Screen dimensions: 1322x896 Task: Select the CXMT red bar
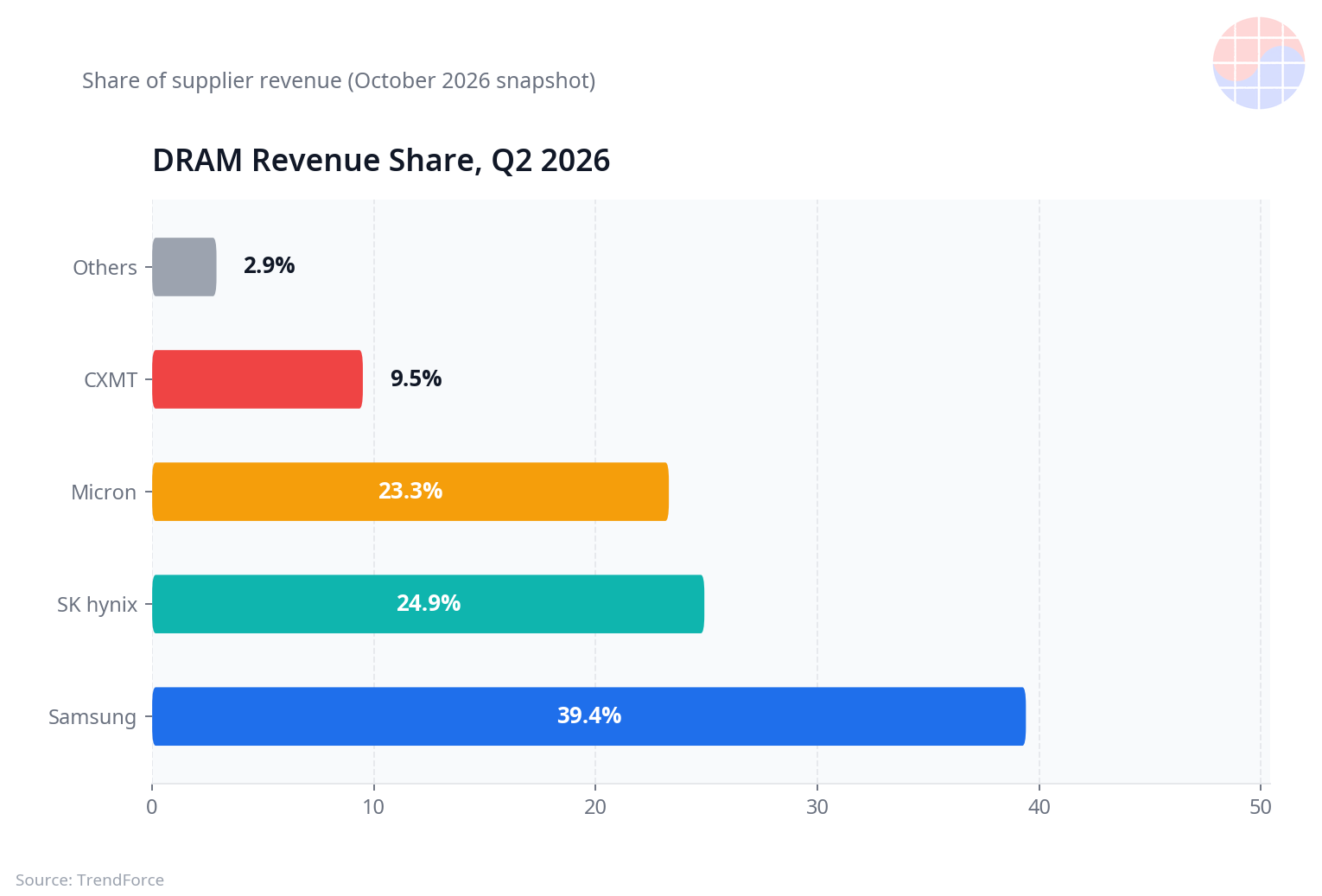coord(257,379)
